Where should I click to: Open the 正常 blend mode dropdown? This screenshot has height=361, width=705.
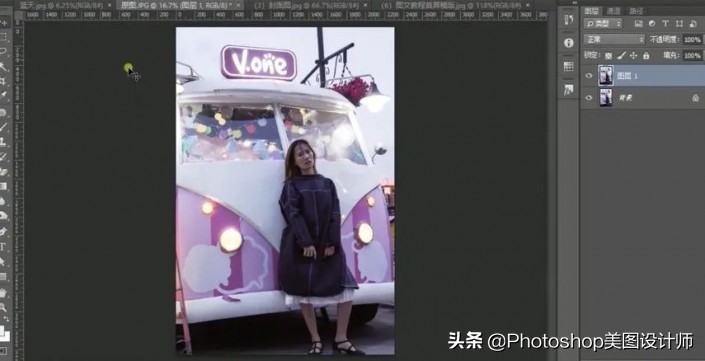click(614, 40)
